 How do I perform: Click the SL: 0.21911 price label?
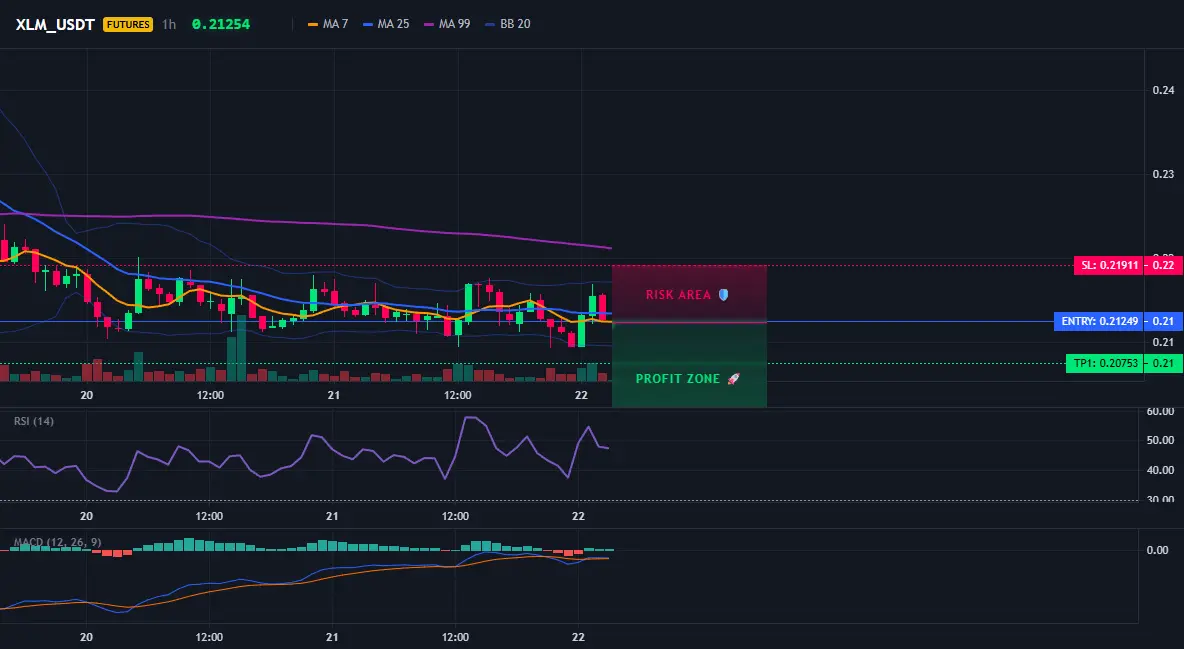(1109, 265)
